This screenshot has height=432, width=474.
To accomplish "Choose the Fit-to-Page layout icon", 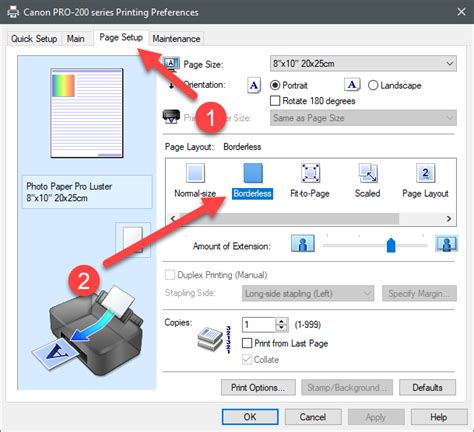I will (x=310, y=173).
